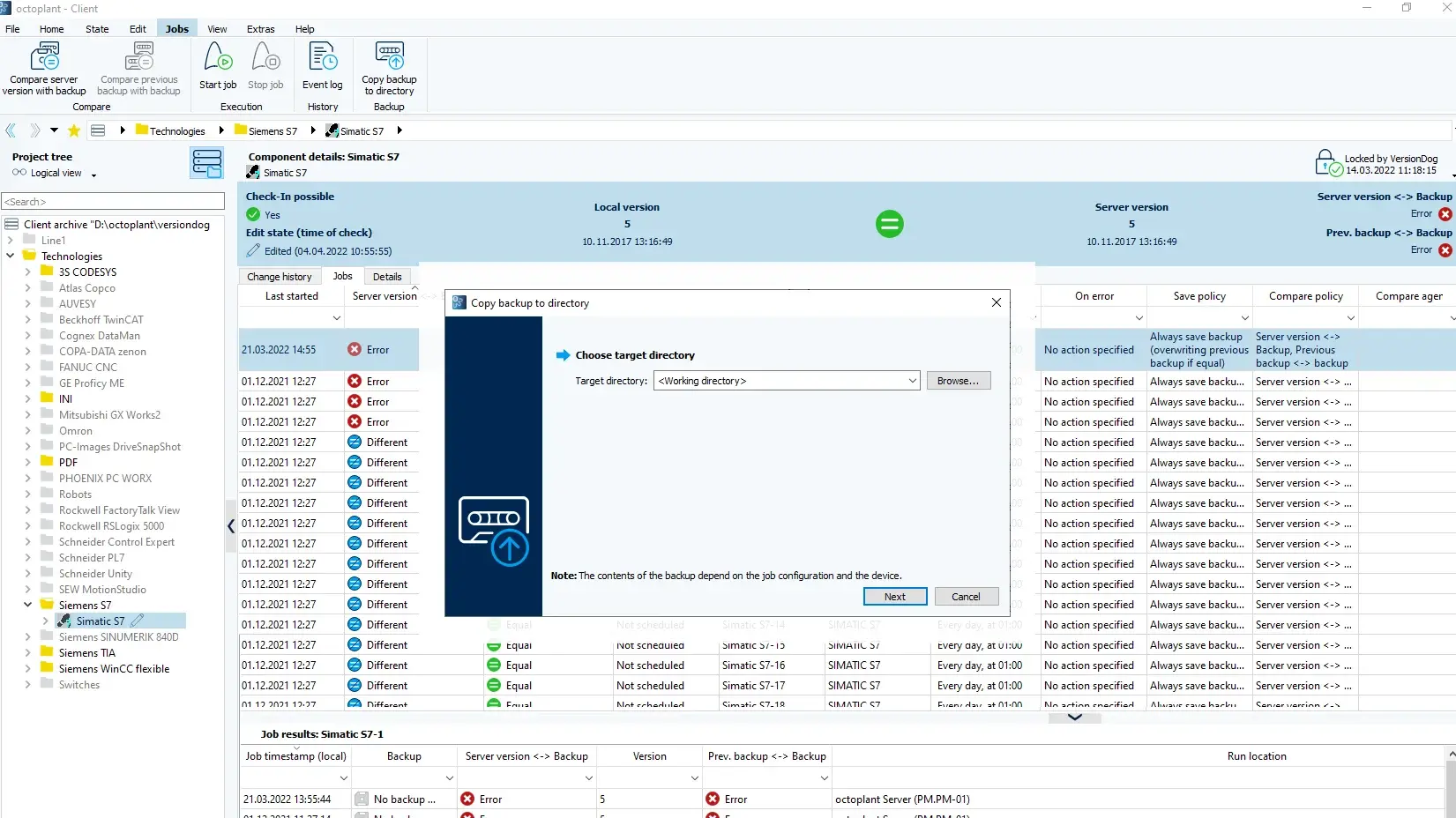Go back with the navigation arrow
Image resolution: width=1456 pixels, height=818 pixels.
coord(11,130)
